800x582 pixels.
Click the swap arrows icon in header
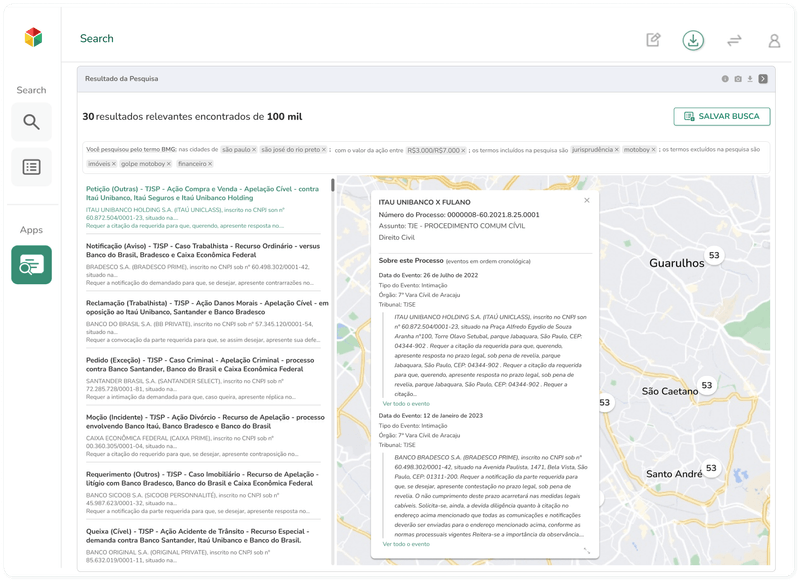pos(734,40)
